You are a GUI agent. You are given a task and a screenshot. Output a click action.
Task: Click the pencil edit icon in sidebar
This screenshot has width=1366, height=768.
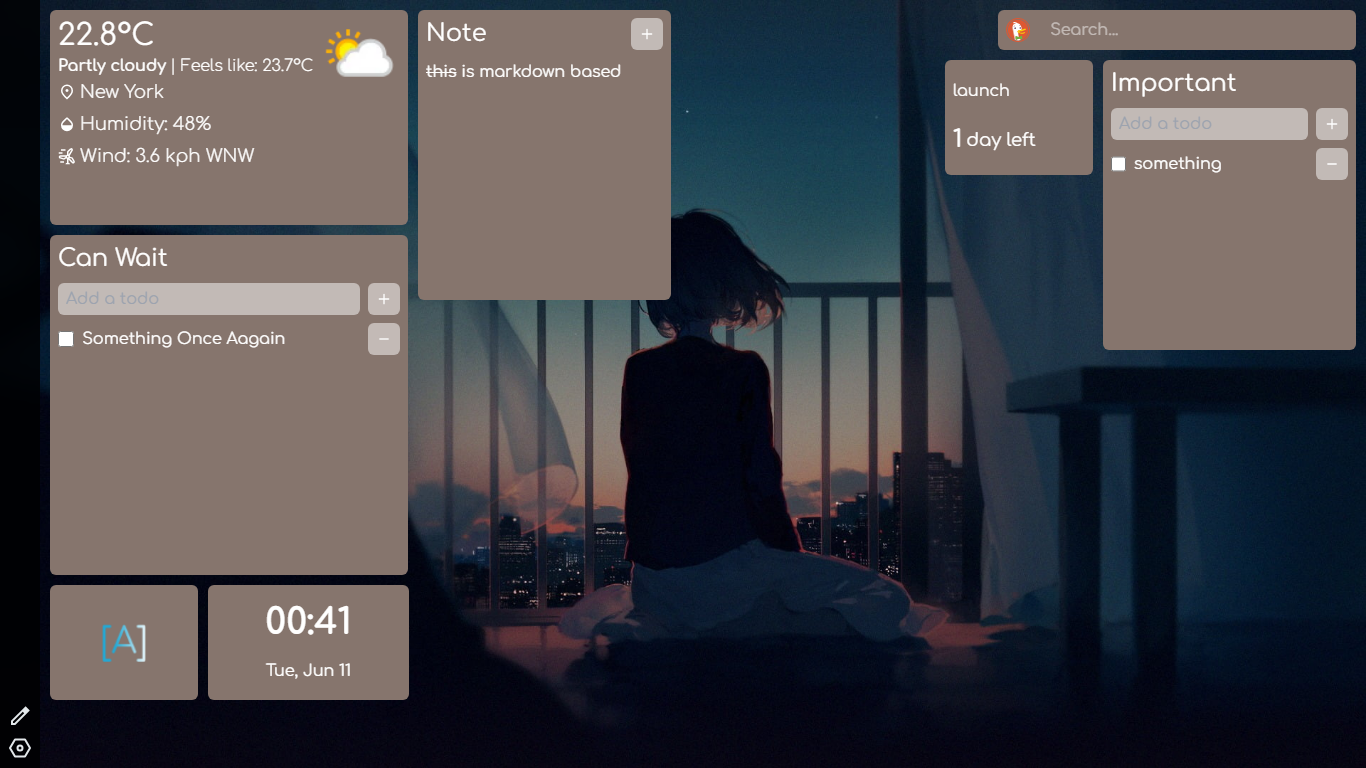(20, 716)
